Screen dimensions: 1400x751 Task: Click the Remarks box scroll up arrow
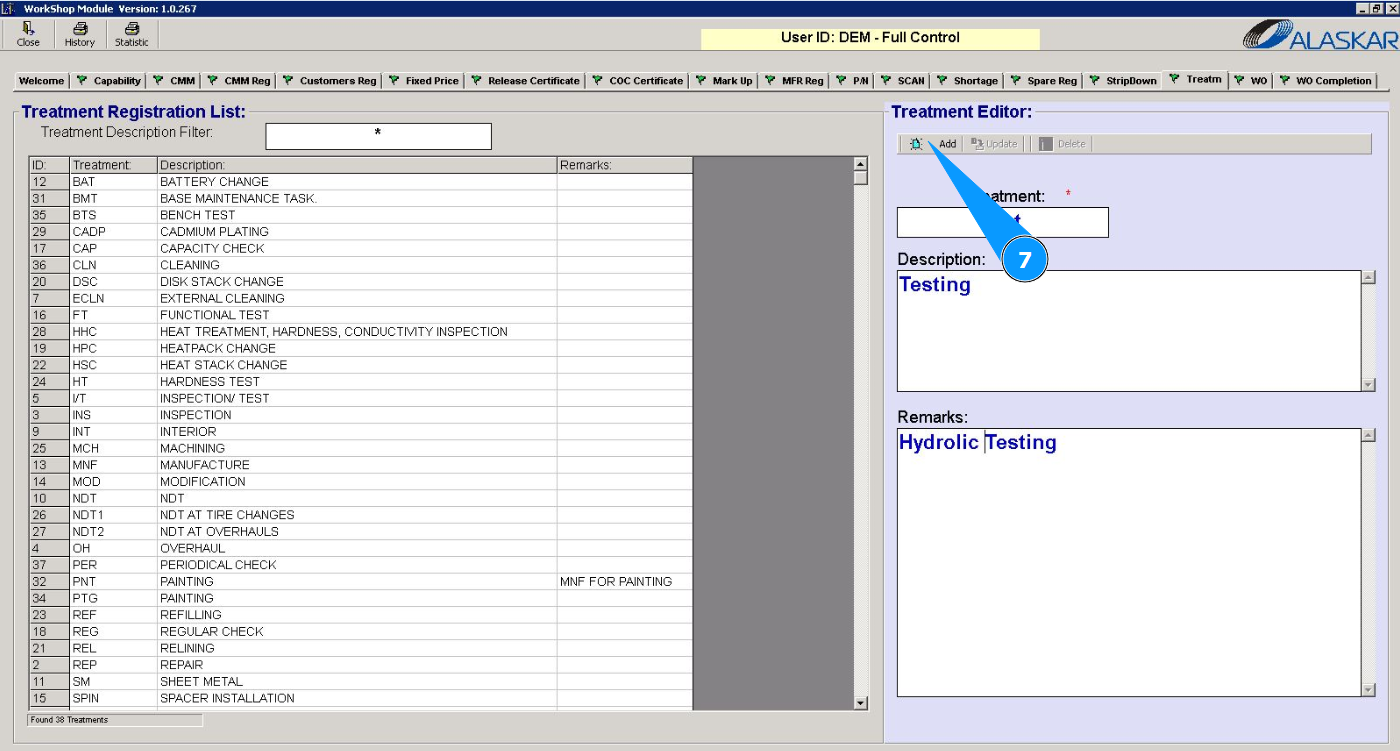pyautogui.click(x=1369, y=435)
